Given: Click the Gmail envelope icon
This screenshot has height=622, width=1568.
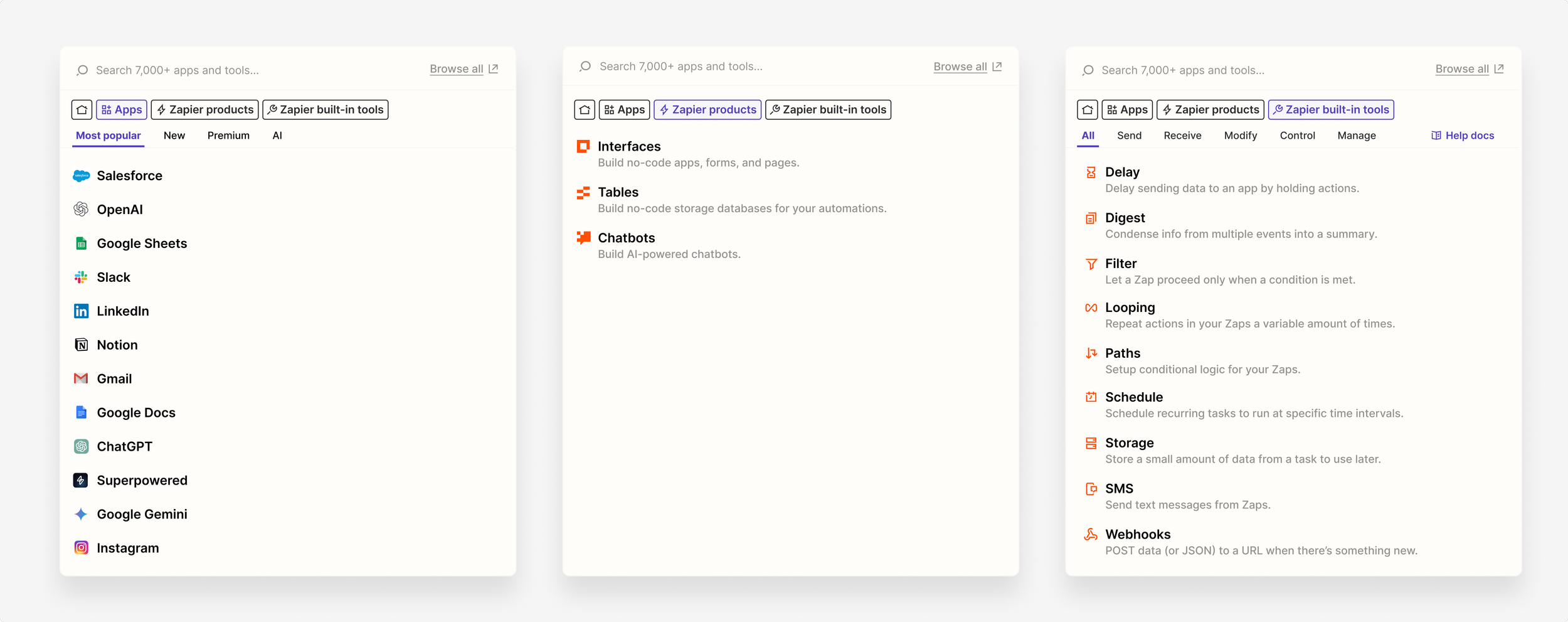Looking at the screenshot, I should tap(81, 378).
